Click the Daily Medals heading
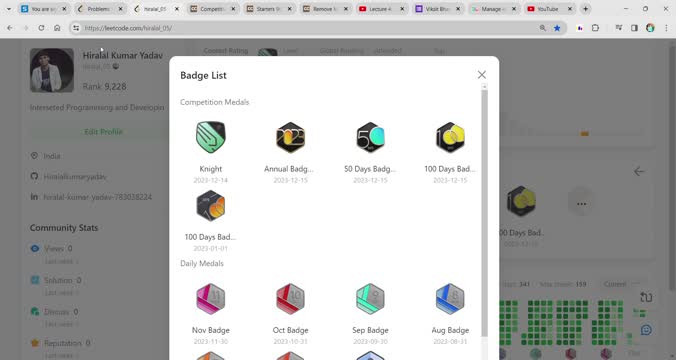 click(x=202, y=263)
